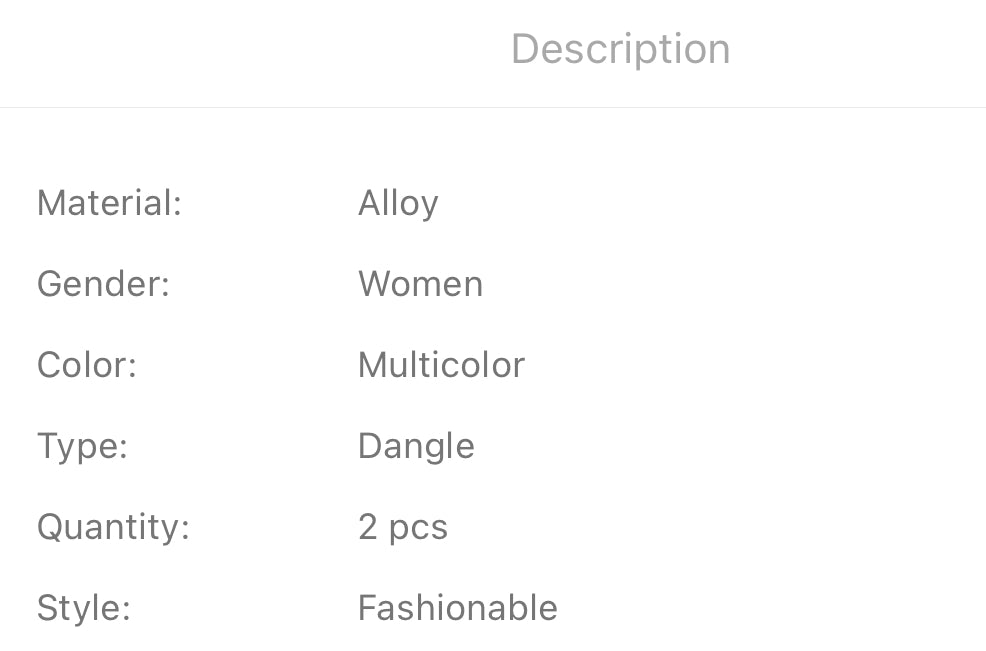The width and height of the screenshot is (986, 651).
Task: Click the divider line below Description
Action: [493, 107]
